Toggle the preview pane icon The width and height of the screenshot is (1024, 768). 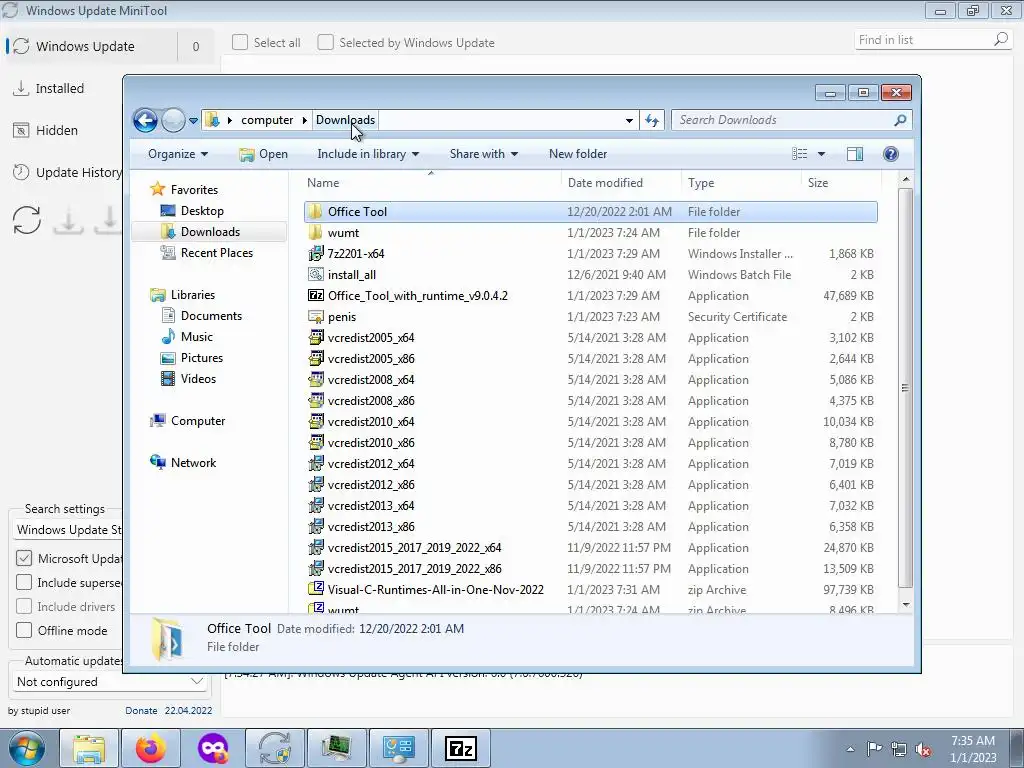854,153
